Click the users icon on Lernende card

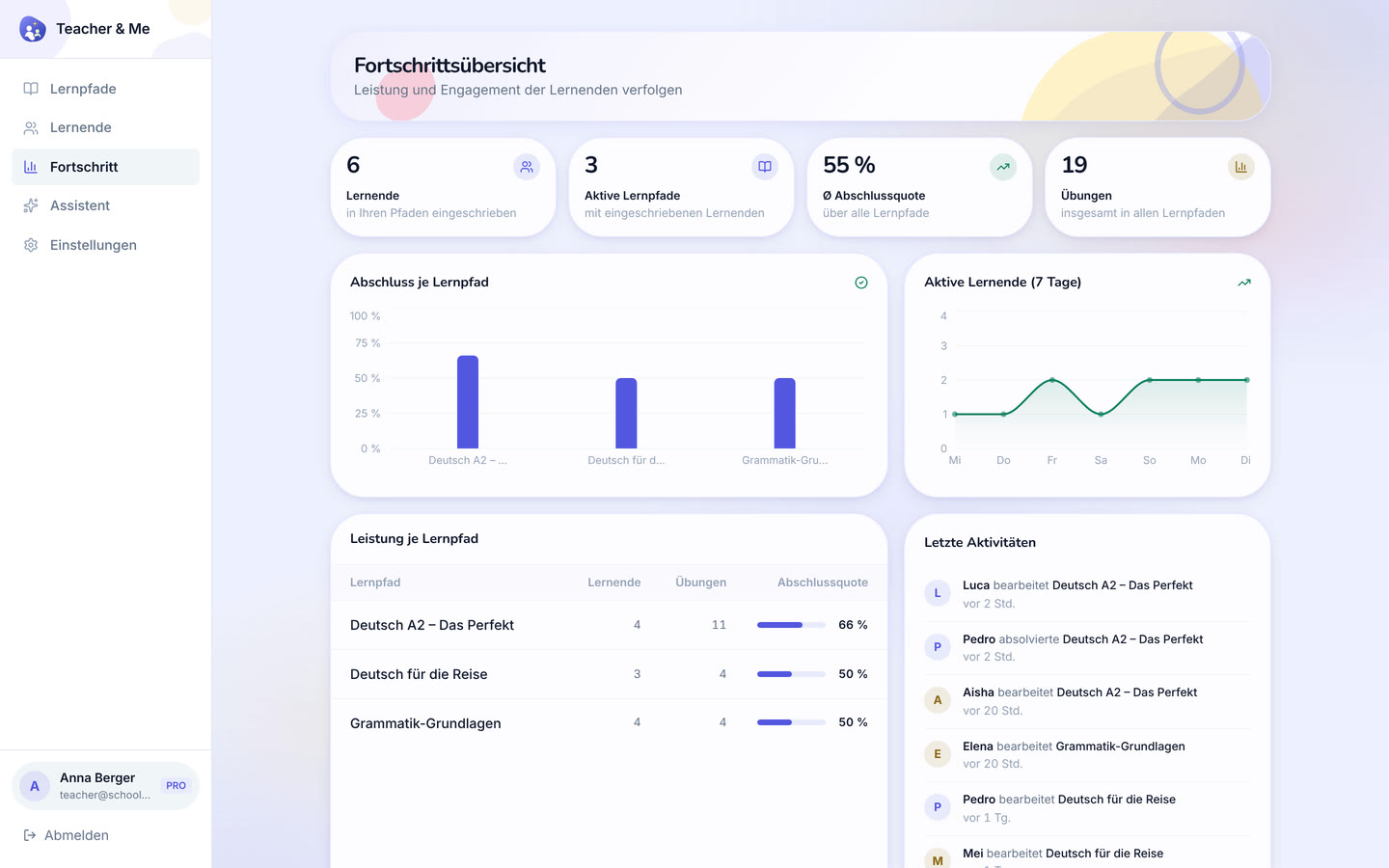tap(527, 167)
